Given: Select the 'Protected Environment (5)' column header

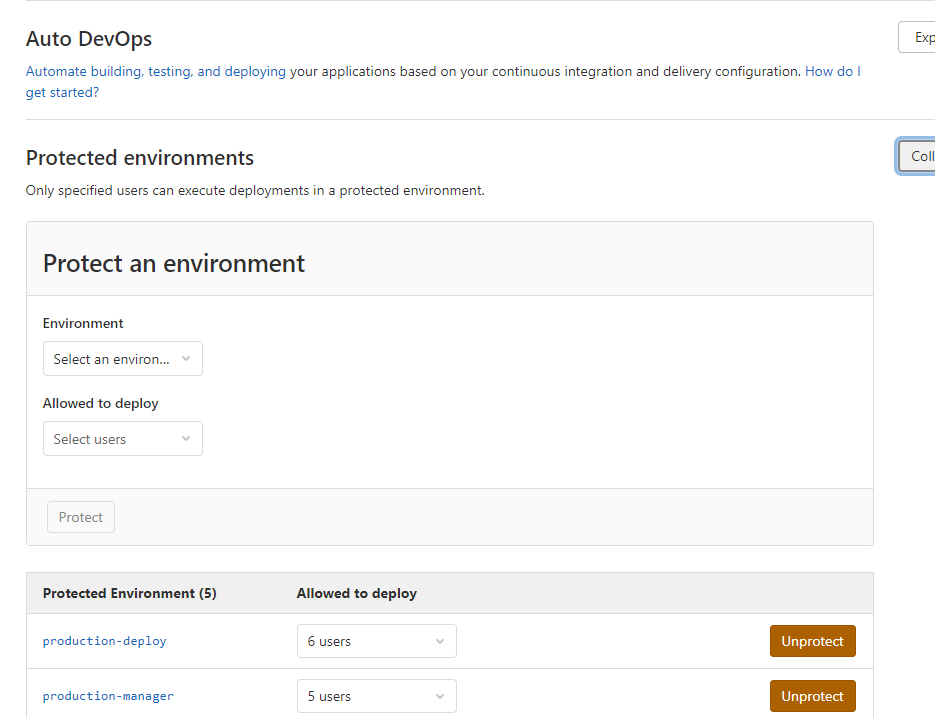Looking at the screenshot, I should click(x=129, y=593).
